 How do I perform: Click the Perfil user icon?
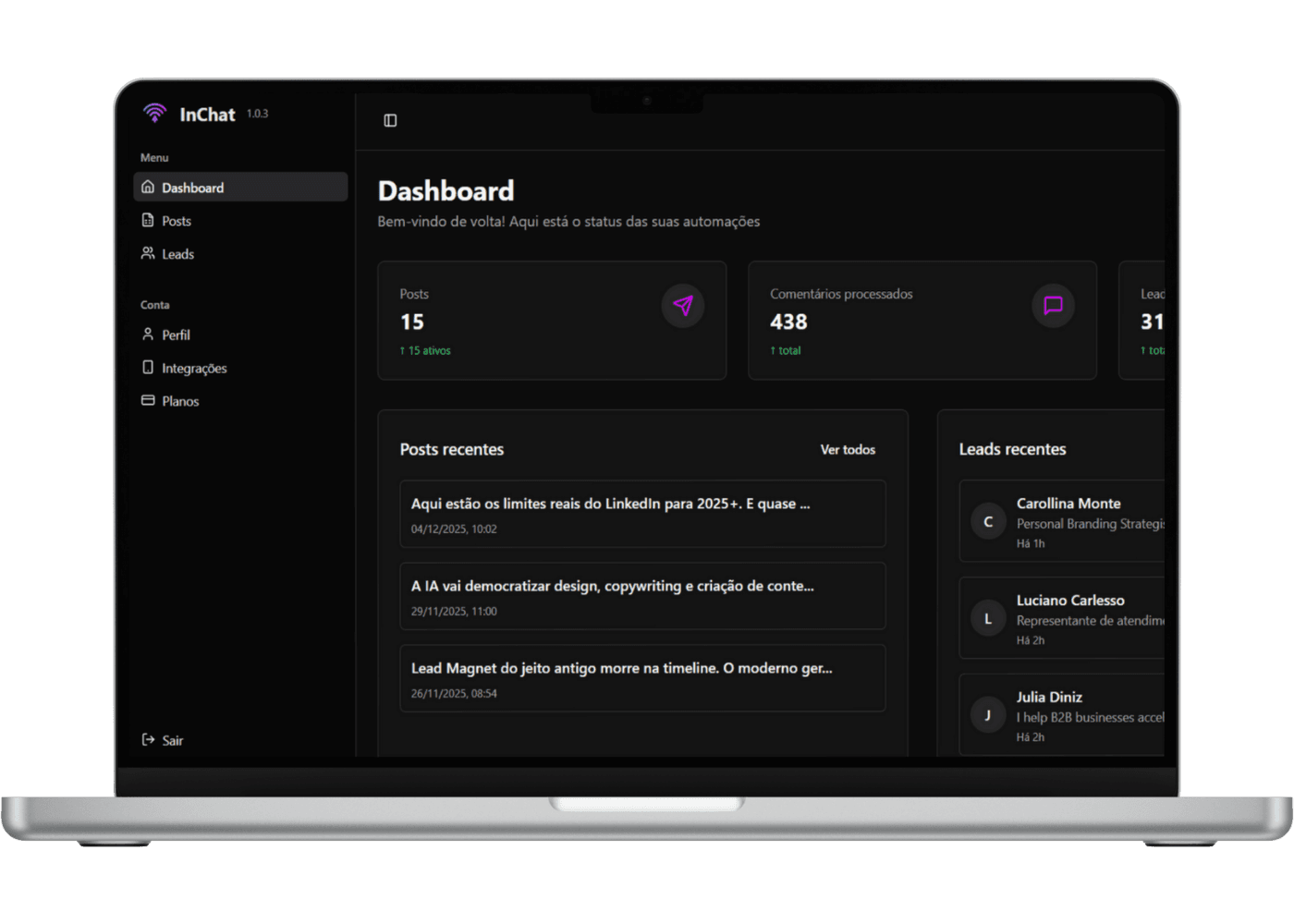click(148, 334)
